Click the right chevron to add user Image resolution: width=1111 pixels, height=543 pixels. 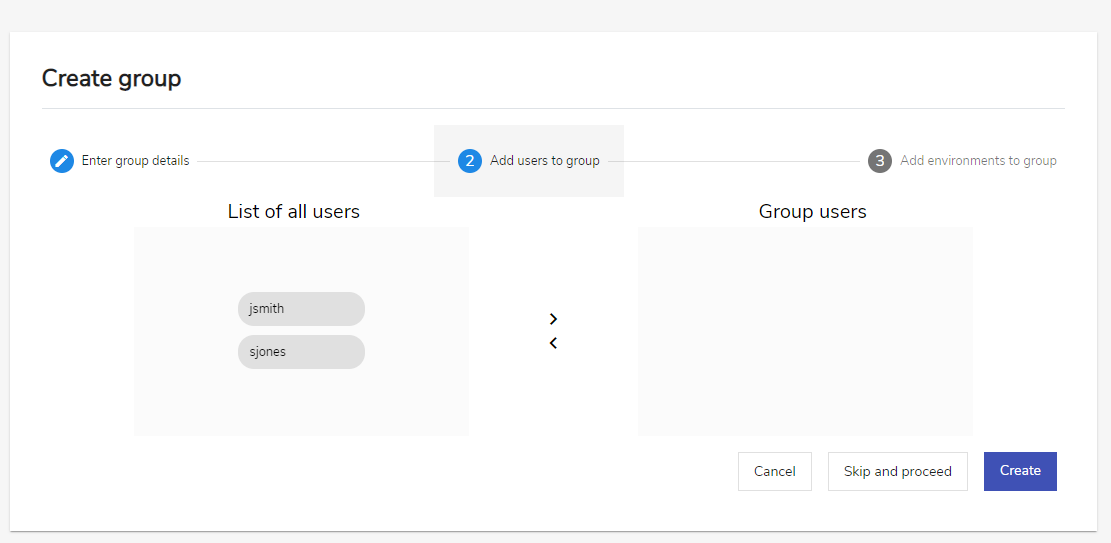pyautogui.click(x=553, y=319)
